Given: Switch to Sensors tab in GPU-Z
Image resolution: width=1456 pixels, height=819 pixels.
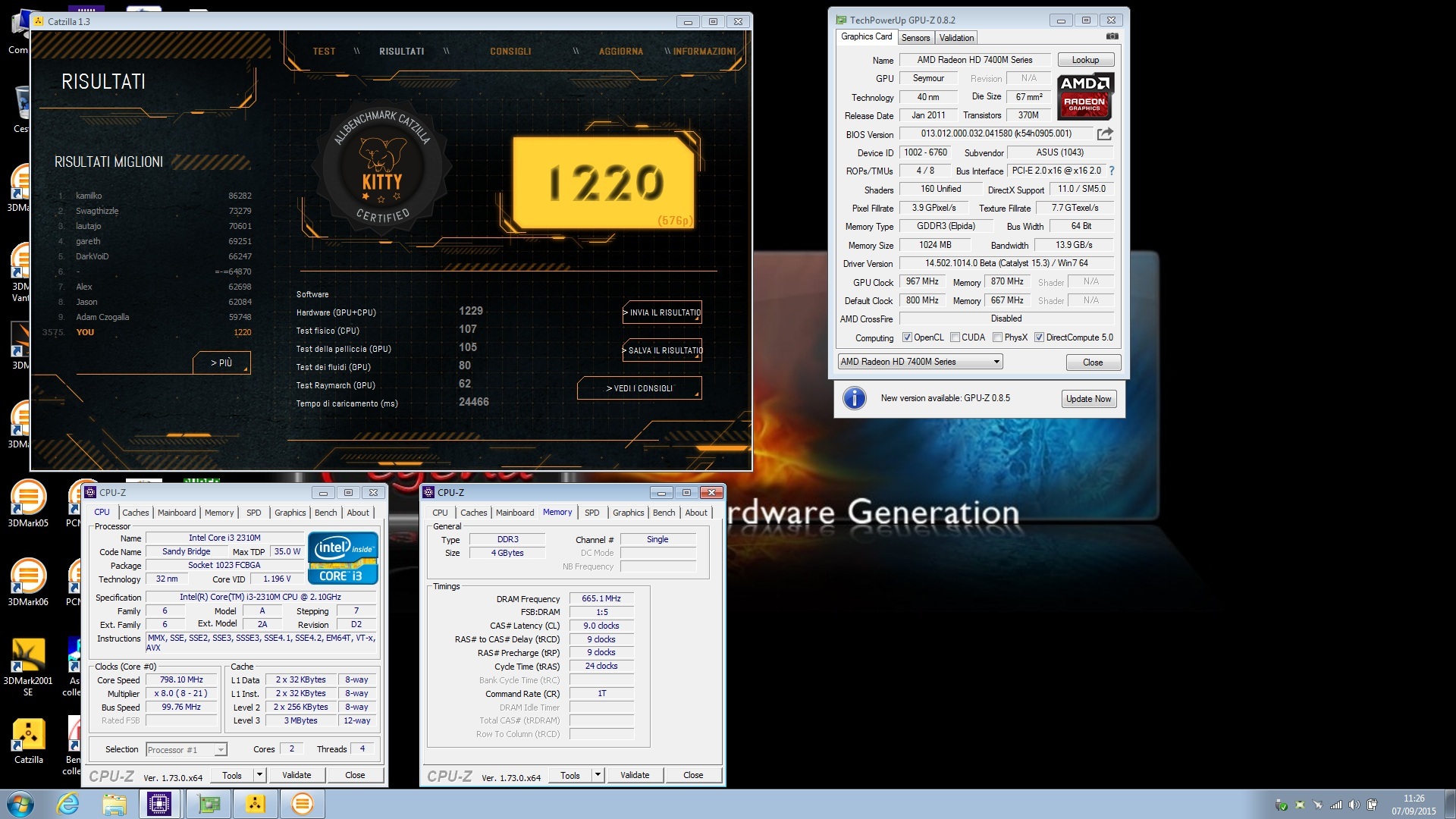Looking at the screenshot, I should (915, 38).
